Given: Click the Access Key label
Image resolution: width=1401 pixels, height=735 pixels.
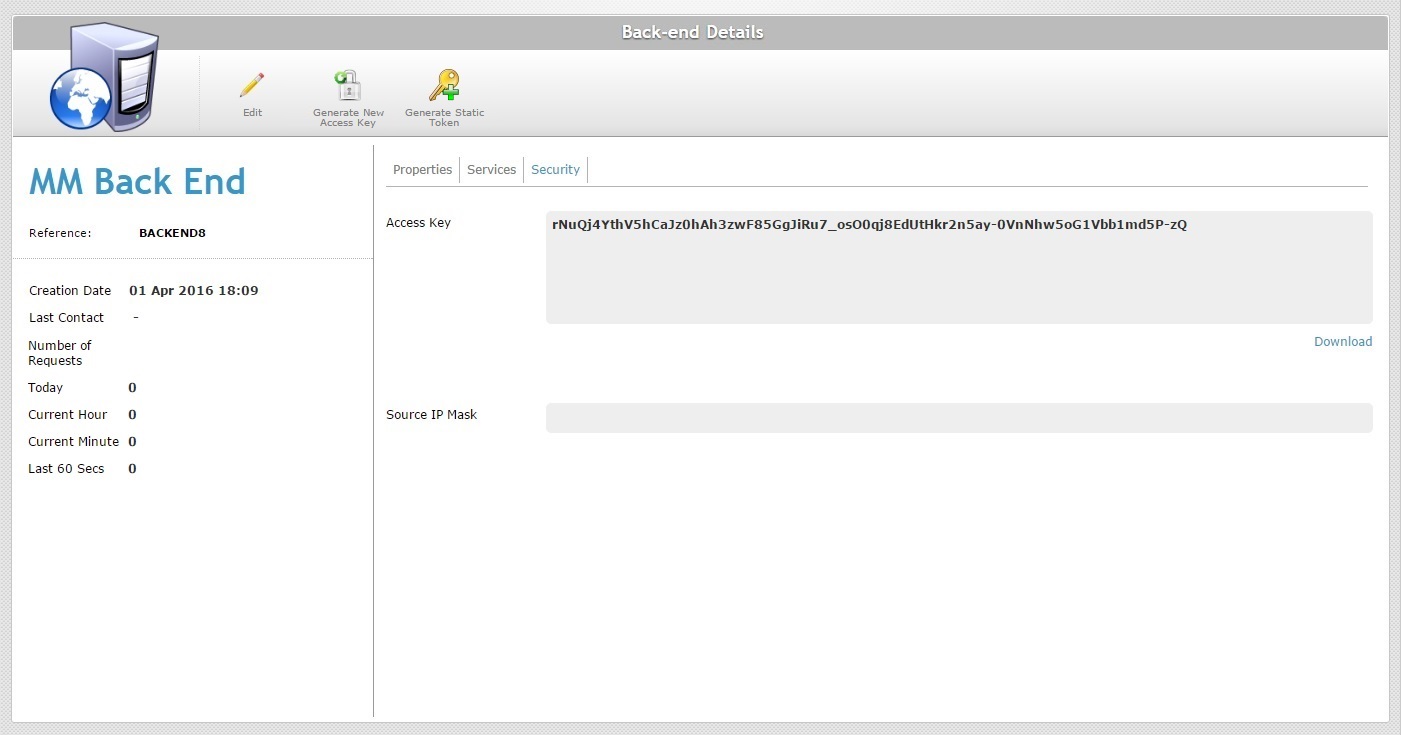Looking at the screenshot, I should (x=418, y=223).
